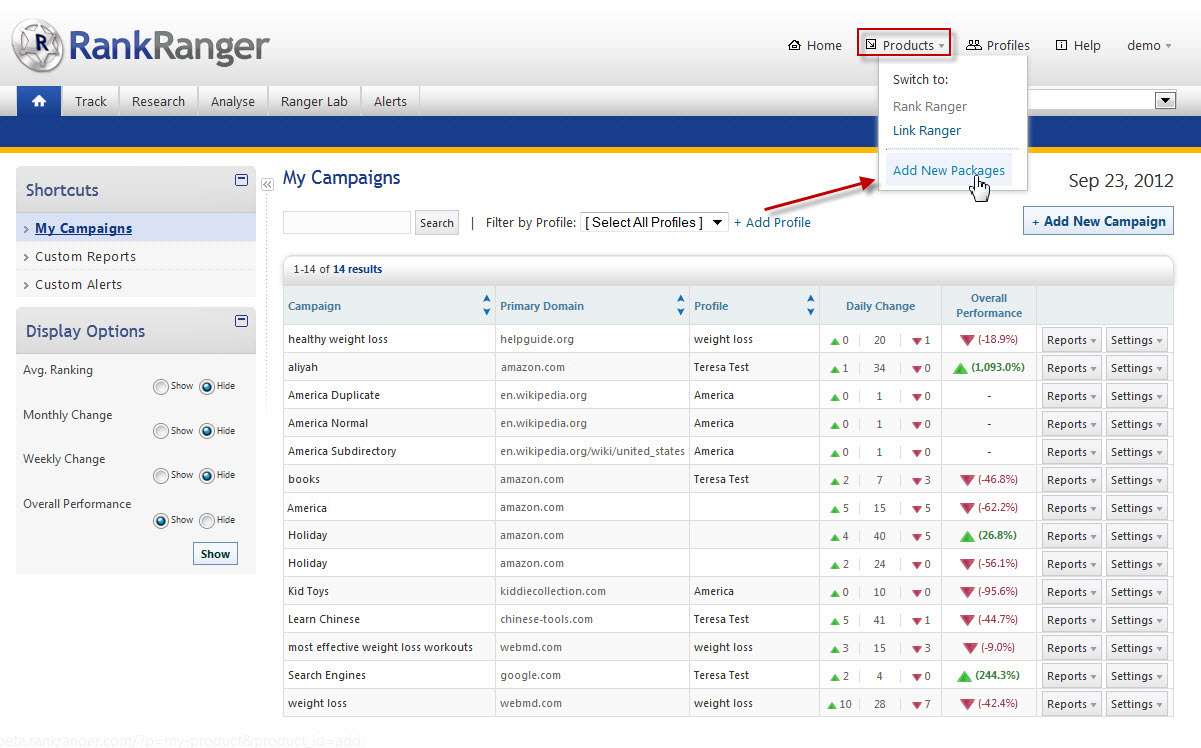Switch to the Ranger Lab tab
Viewport: 1201px width, 748px height.
click(x=314, y=101)
